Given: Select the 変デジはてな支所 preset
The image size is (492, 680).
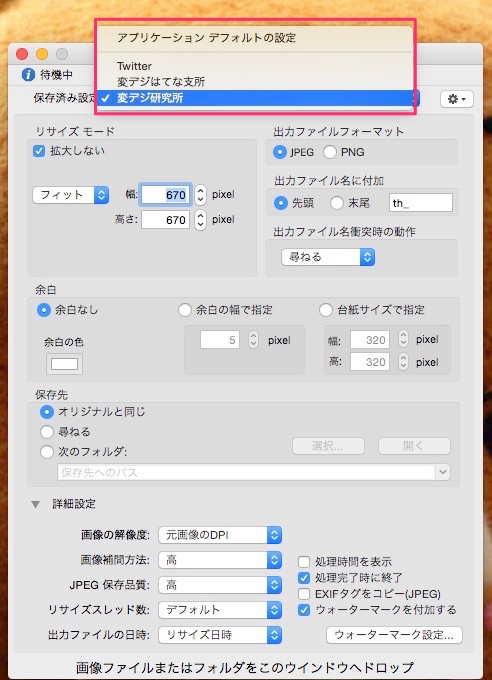Looking at the screenshot, I should tap(254, 82).
